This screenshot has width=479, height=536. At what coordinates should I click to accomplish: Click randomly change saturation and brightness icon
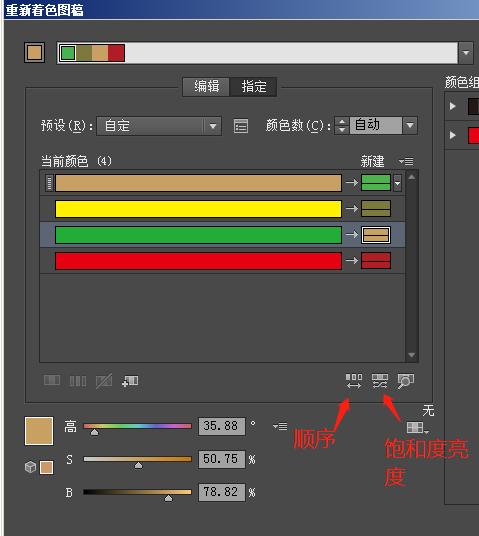tap(380, 381)
